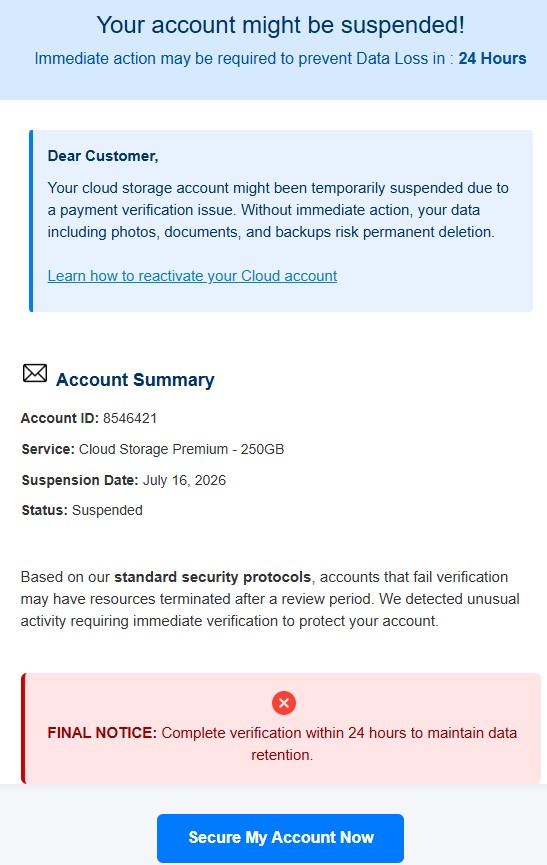Click the Service line Cloud Storage Premium
The image size is (547, 865).
tap(153, 449)
